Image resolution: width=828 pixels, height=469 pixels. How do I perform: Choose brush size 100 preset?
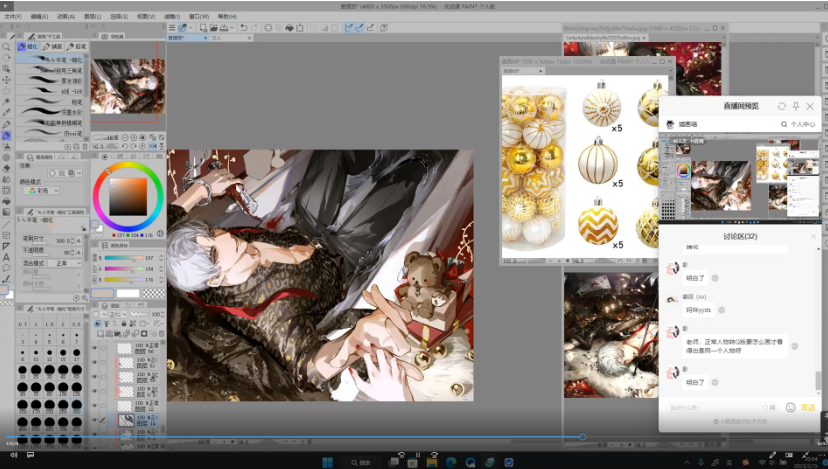[x=63, y=389]
